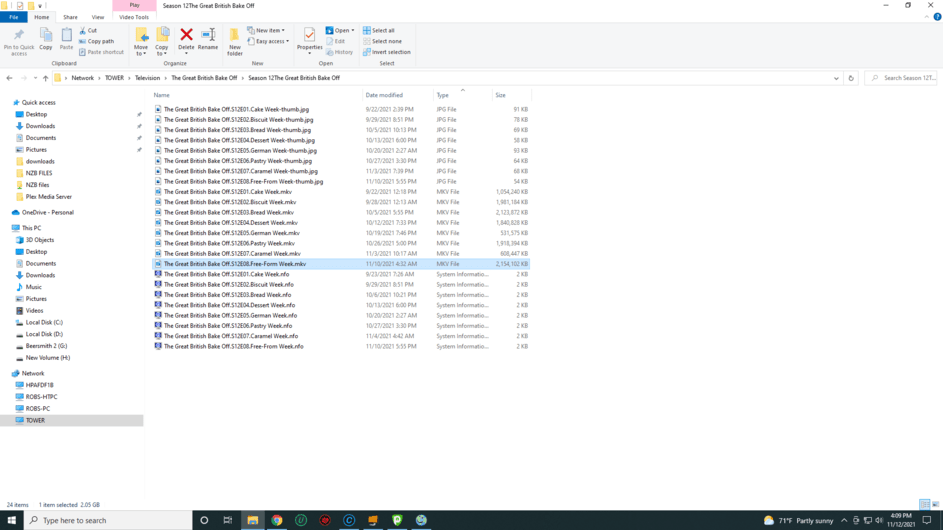Open the Help question mark icon
943x530 pixels.
(937, 17)
